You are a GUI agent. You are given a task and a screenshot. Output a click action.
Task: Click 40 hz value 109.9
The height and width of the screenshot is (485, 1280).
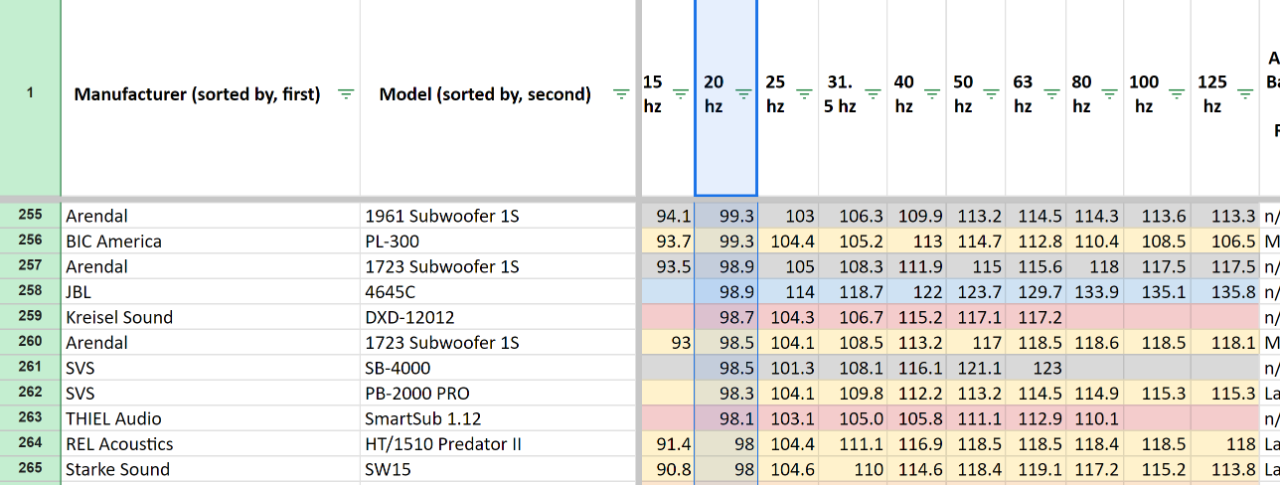click(x=916, y=215)
